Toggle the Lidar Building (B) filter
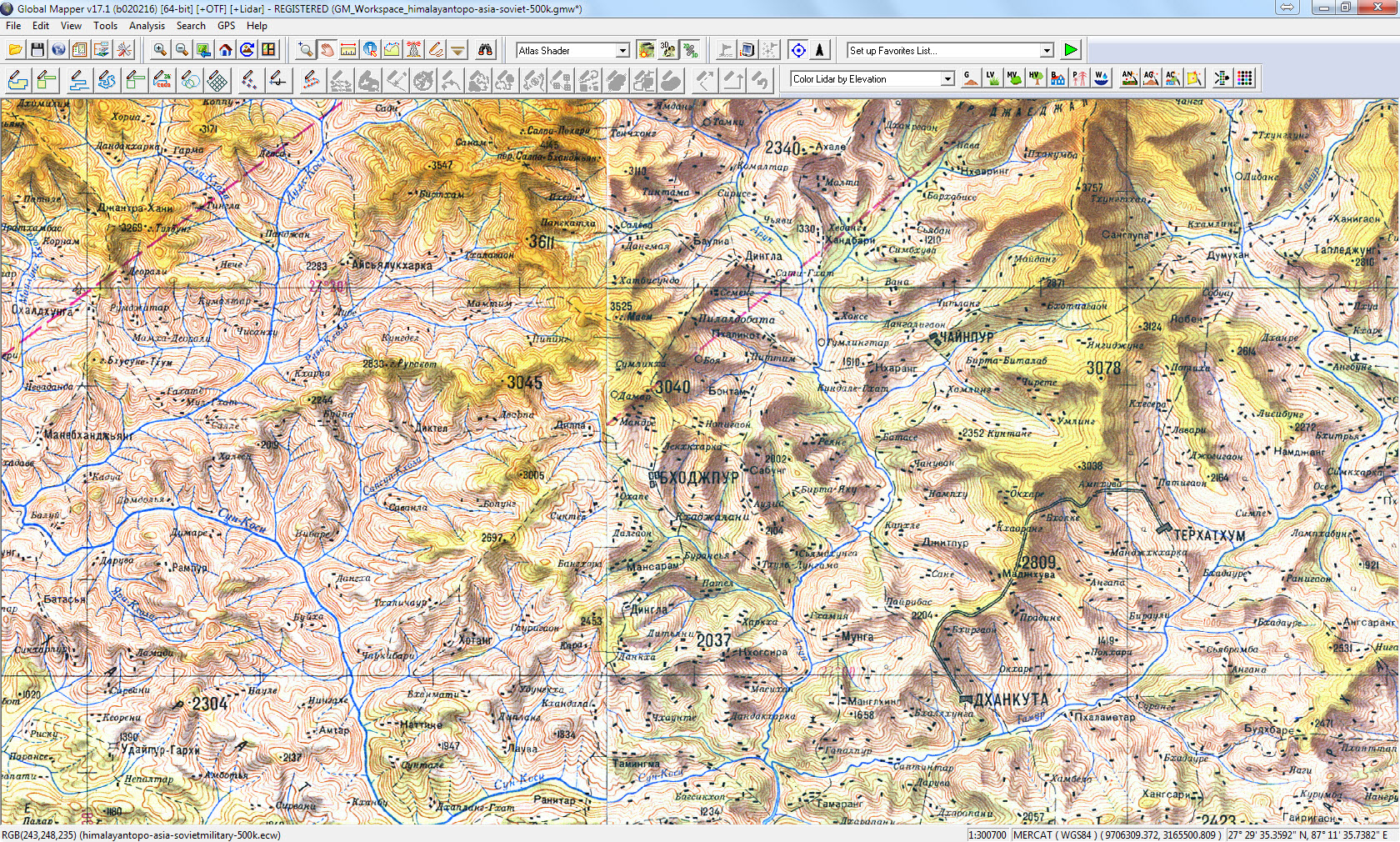 [1057, 79]
